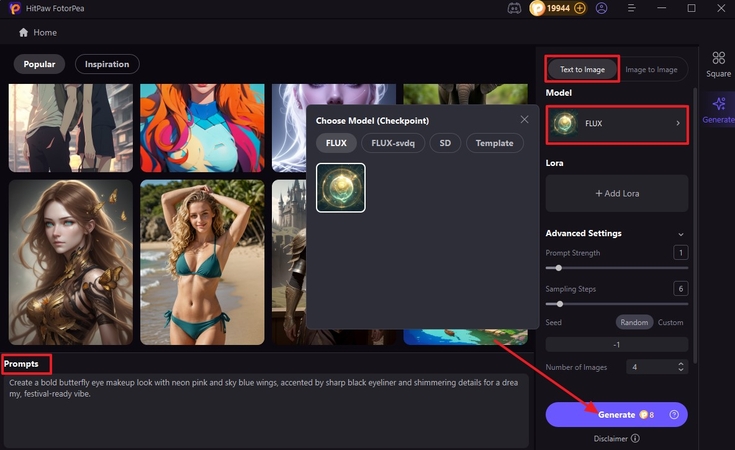
Task: Set Seed mode to Custom
Action: 670,322
